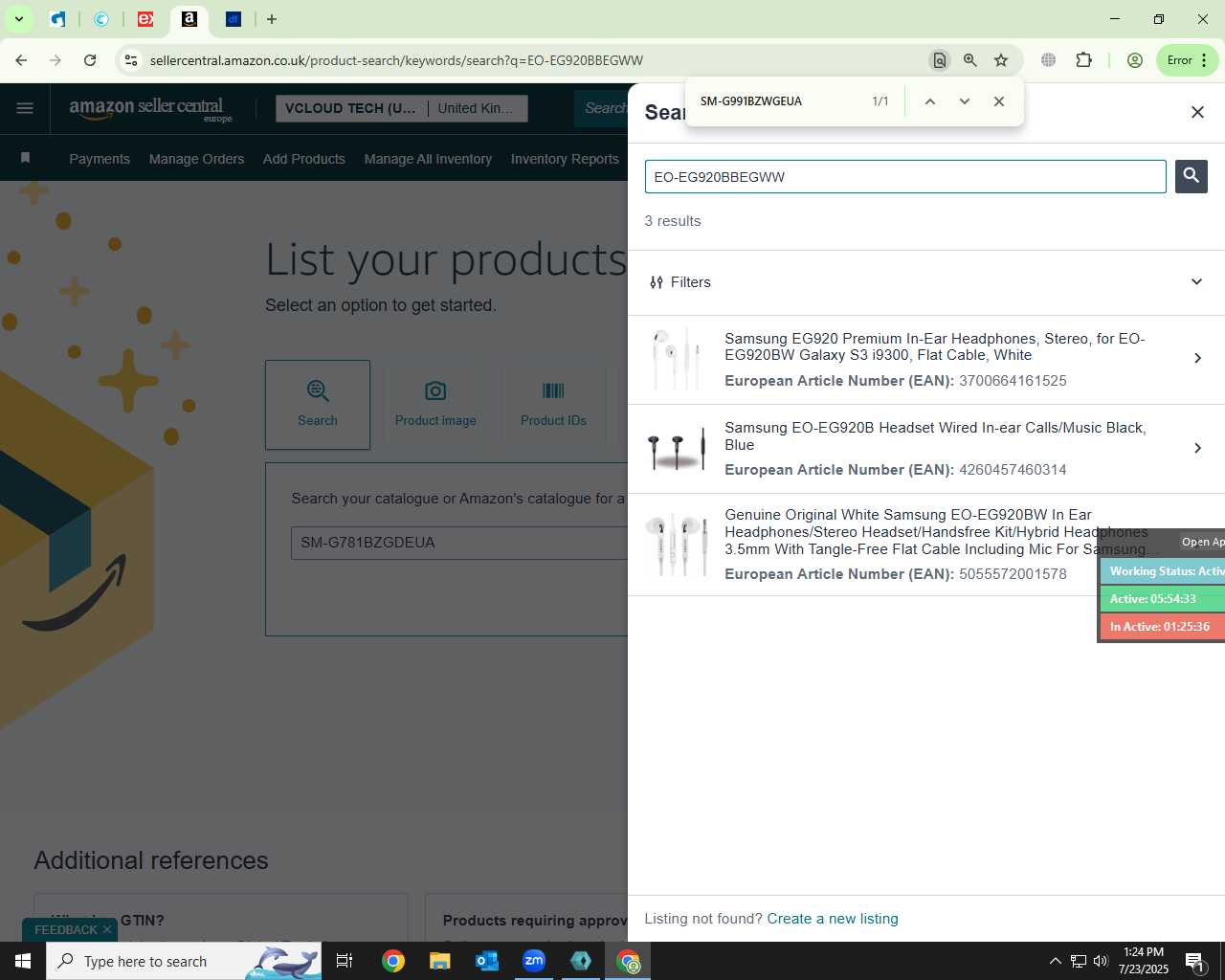
Task: Click the Genuine Original White Samsung thumbnail
Action: tap(676, 544)
